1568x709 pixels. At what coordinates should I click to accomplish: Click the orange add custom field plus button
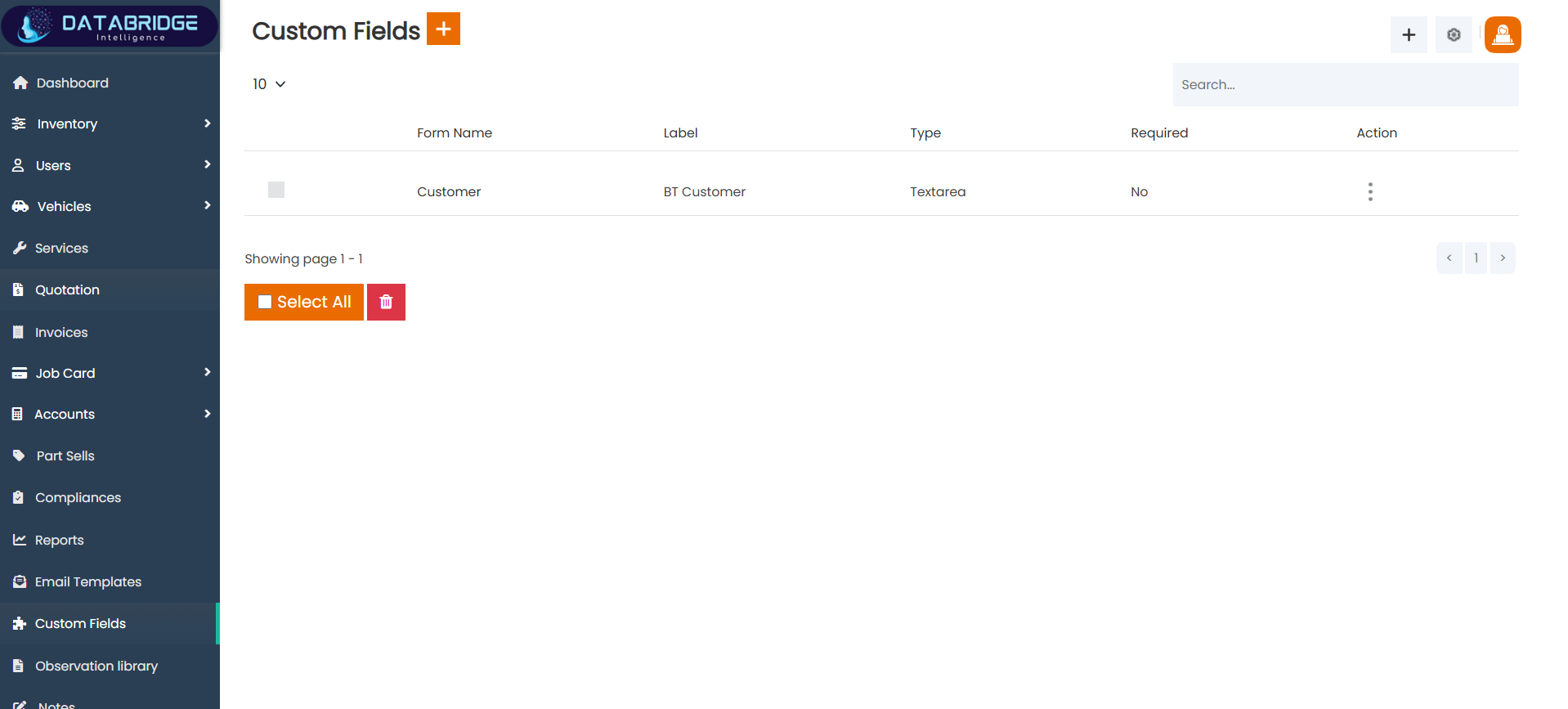pyautogui.click(x=443, y=29)
